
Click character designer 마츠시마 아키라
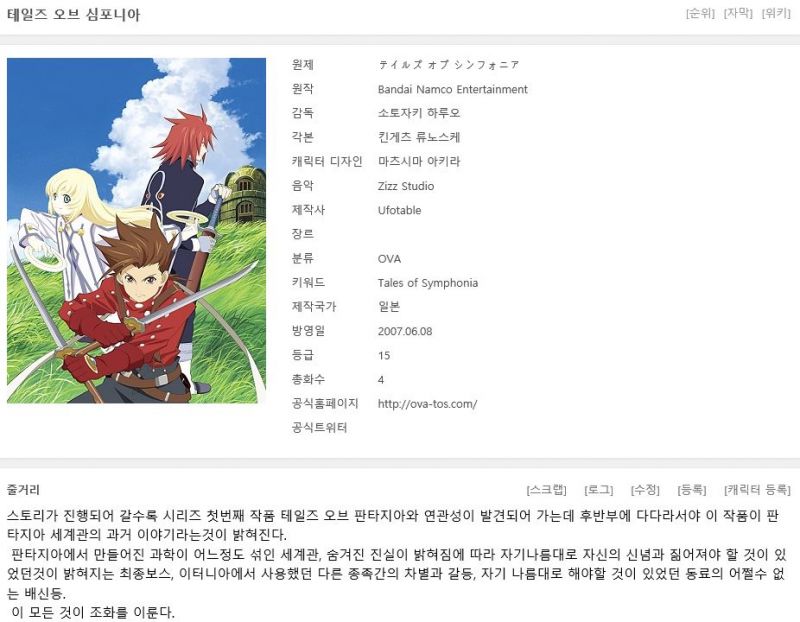point(419,162)
